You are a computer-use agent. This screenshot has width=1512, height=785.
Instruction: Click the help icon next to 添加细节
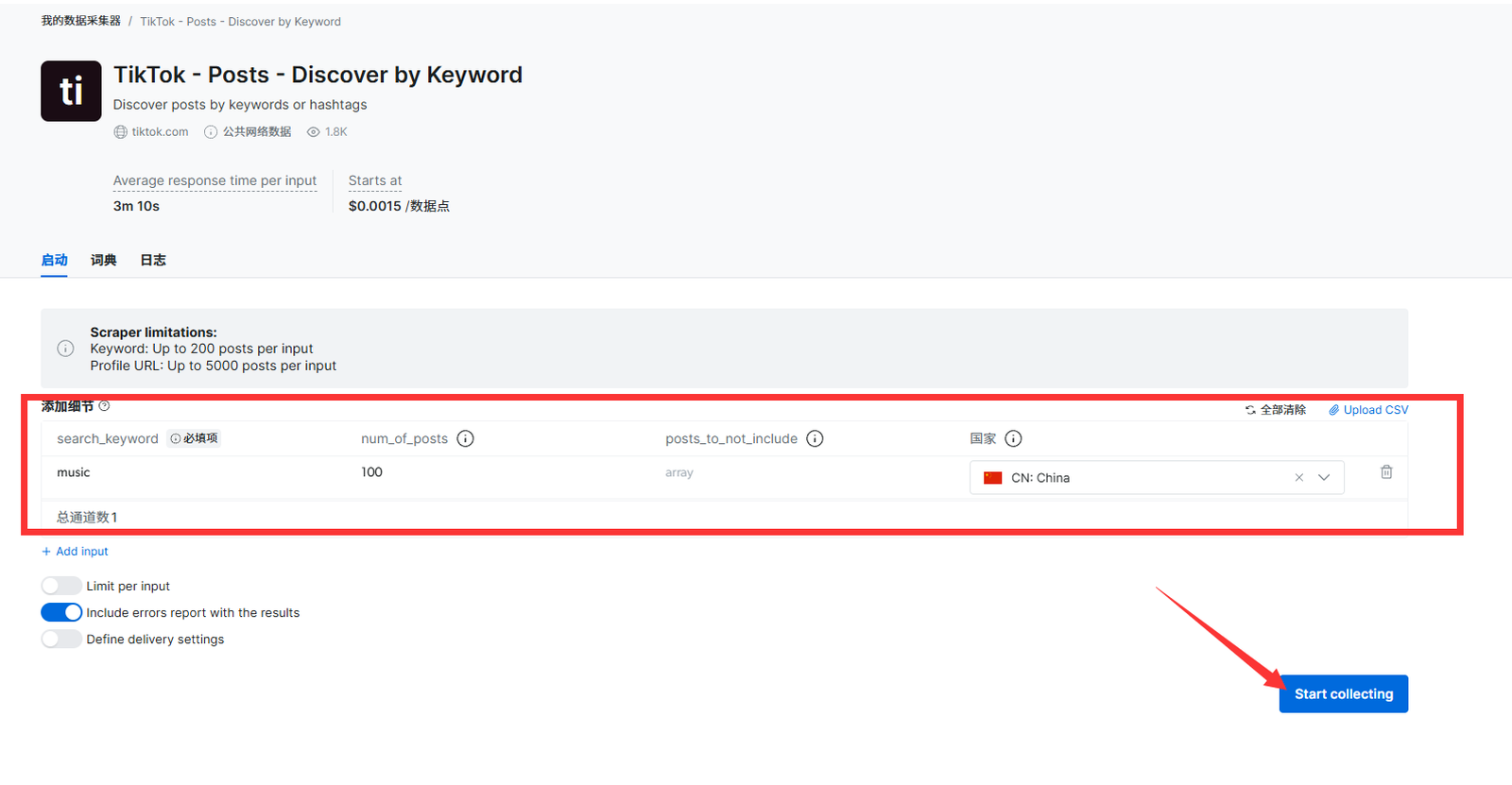point(104,406)
